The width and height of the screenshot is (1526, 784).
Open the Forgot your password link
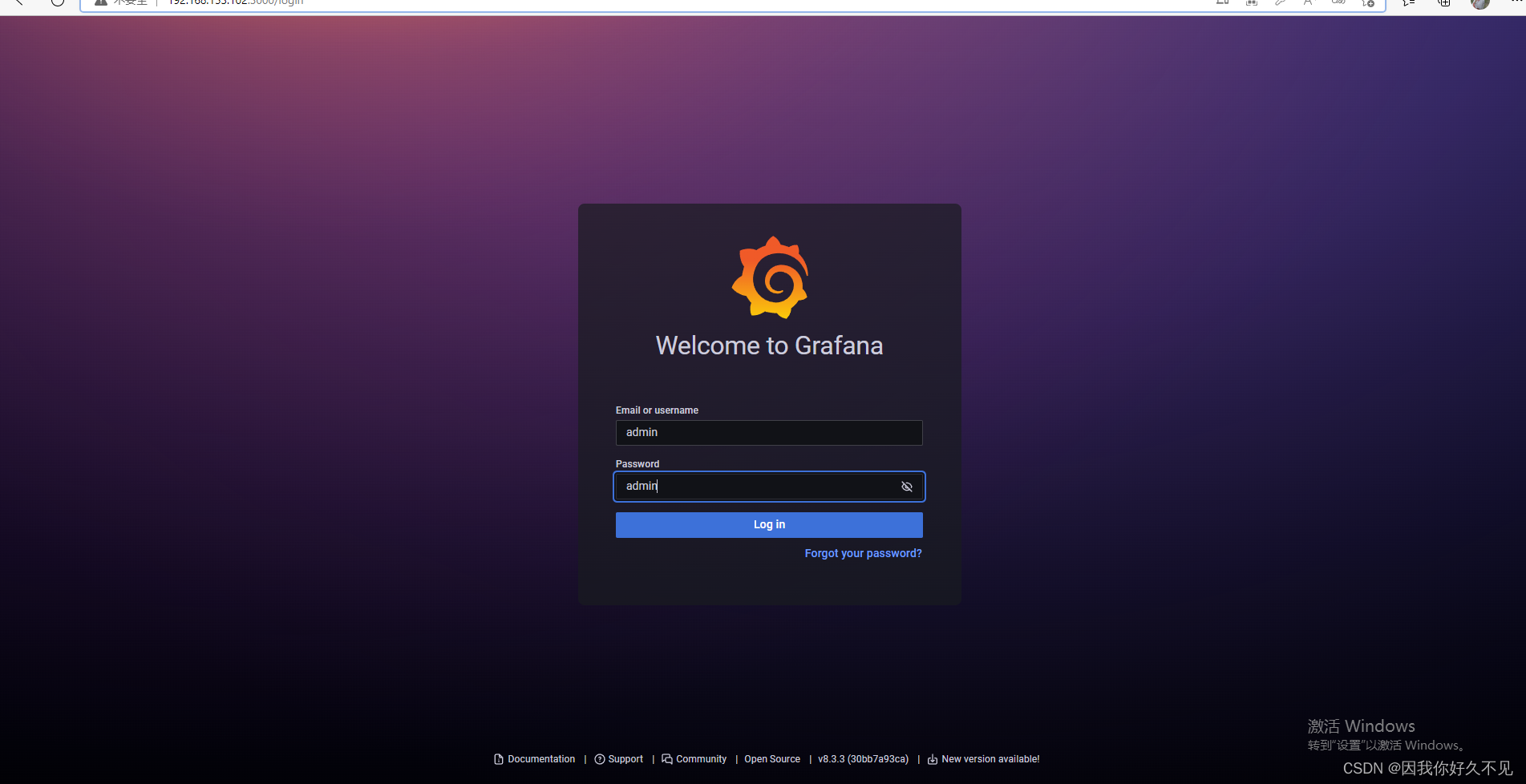tap(863, 553)
